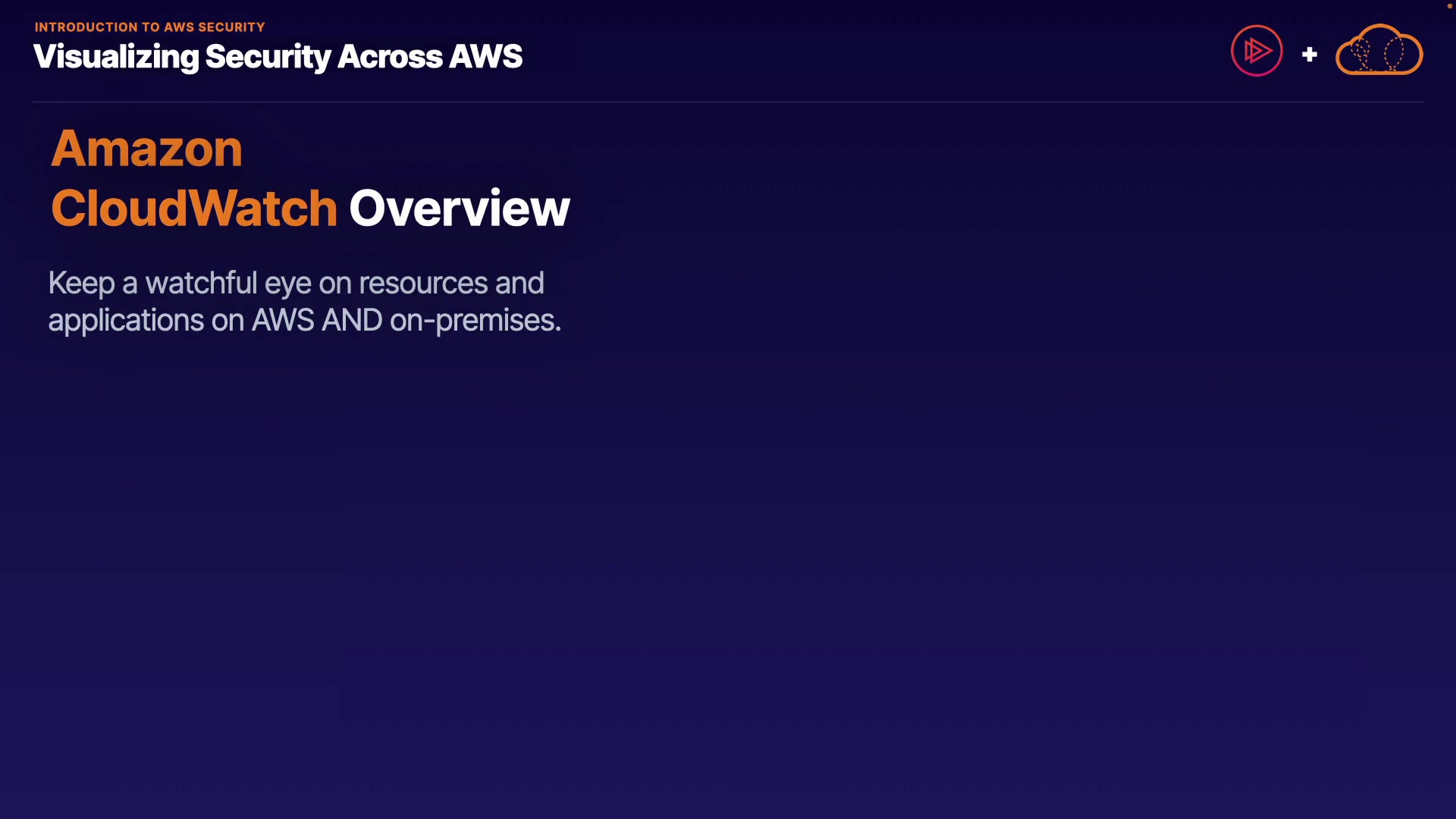1456x819 pixels.
Task: Click "AWS" at the end of the title
Action: (485, 57)
